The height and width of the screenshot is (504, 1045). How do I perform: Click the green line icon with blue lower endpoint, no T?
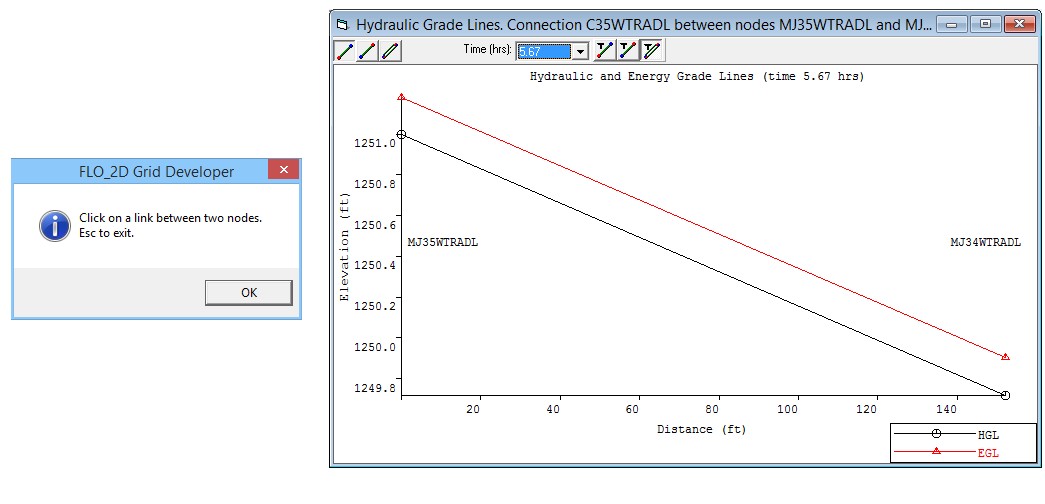[x=367, y=50]
